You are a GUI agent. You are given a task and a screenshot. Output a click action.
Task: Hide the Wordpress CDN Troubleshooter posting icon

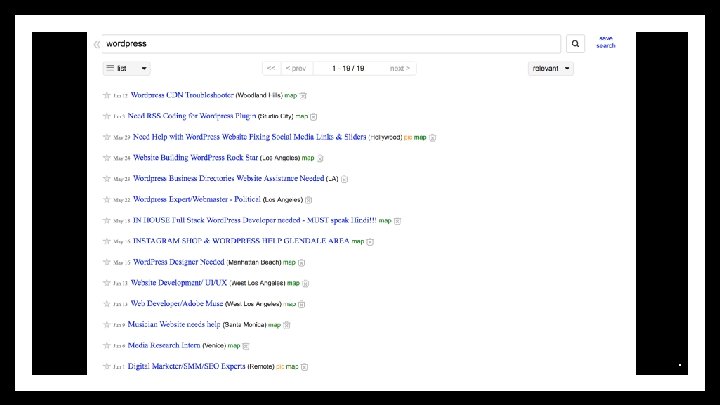(x=303, y=96)
